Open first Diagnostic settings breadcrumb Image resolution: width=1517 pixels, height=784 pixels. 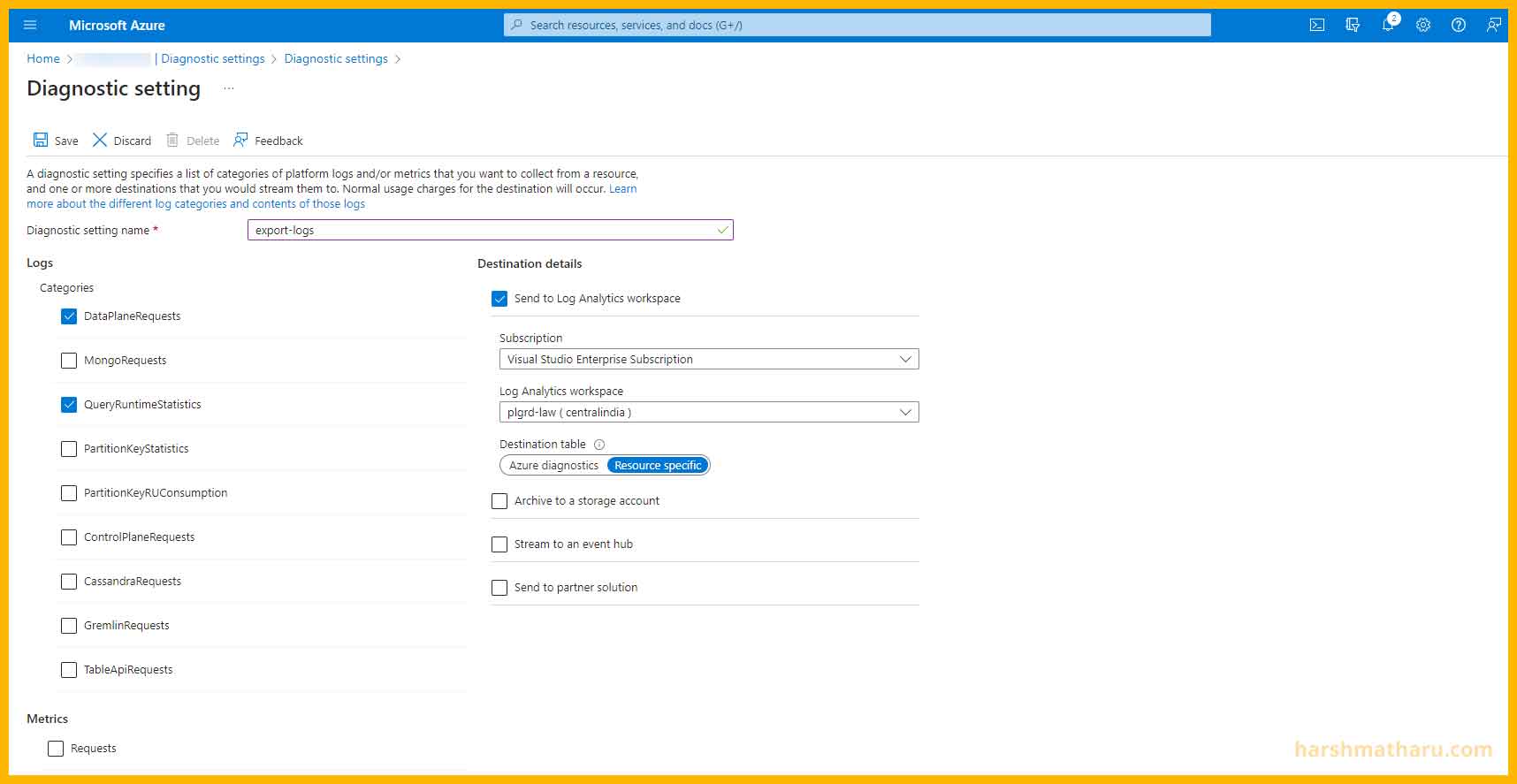pos(212,58)
